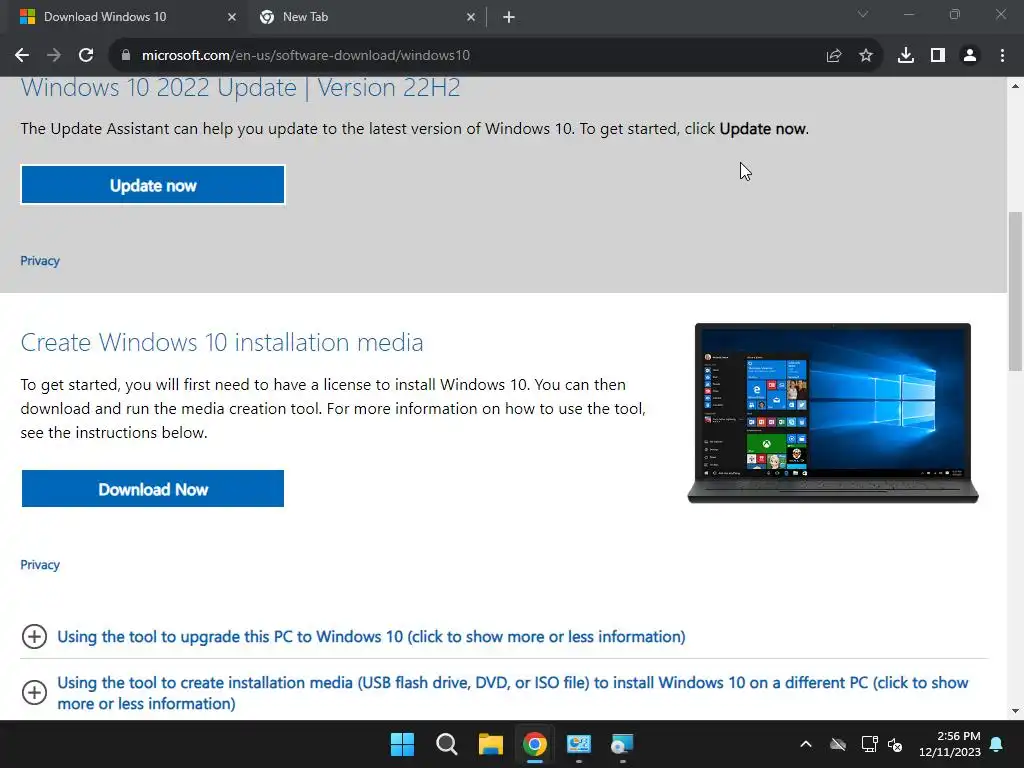Screen dimensions: 1024x768
Task: Expand upgrade this PC section plus icon
Action: click(34, 637)
